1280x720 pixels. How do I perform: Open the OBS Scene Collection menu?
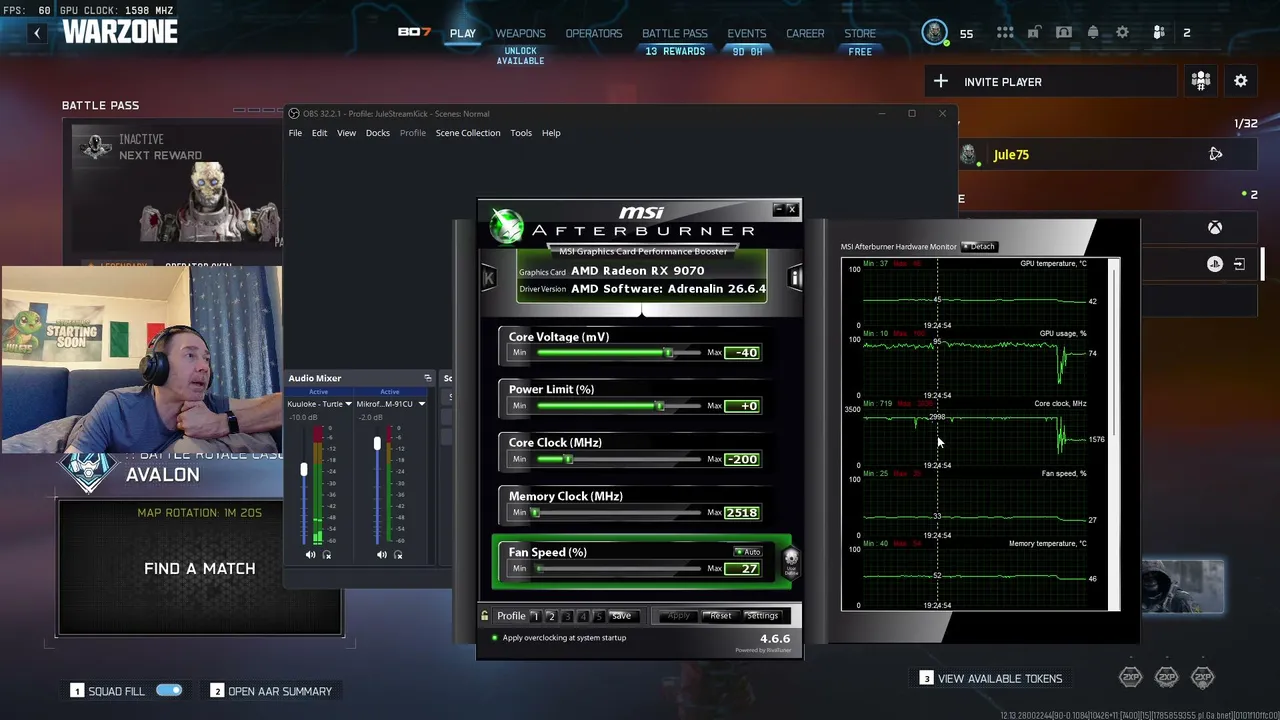pos(468,133)
